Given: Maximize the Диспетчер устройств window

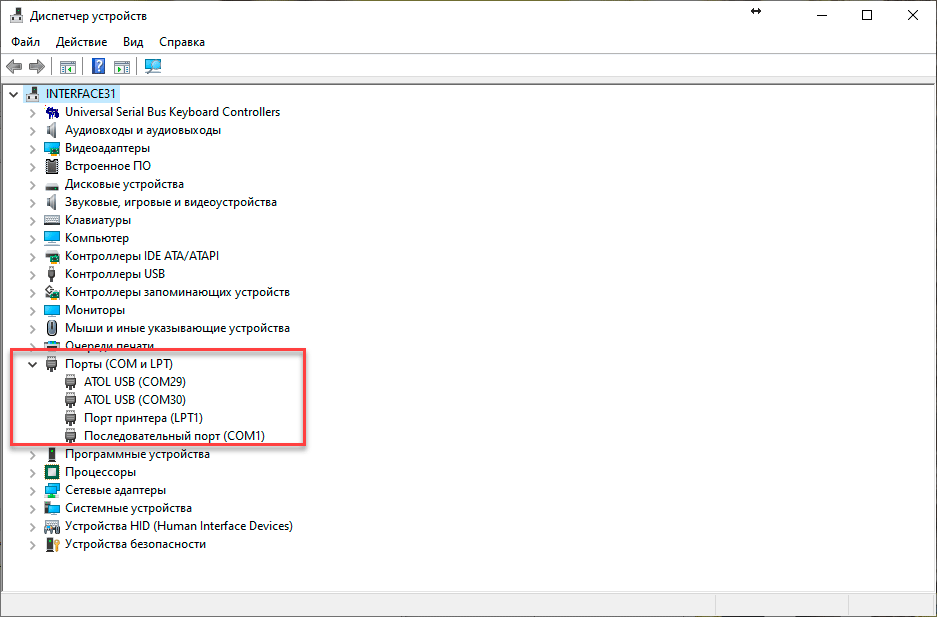Looking at the screenshot, I should pos(867,16).
